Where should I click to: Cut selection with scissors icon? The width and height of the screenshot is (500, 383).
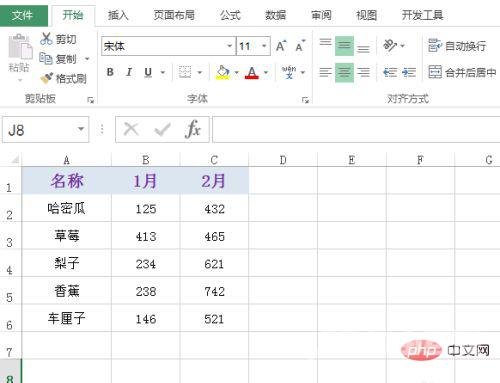pyautogui.click(x=46, y=39)
